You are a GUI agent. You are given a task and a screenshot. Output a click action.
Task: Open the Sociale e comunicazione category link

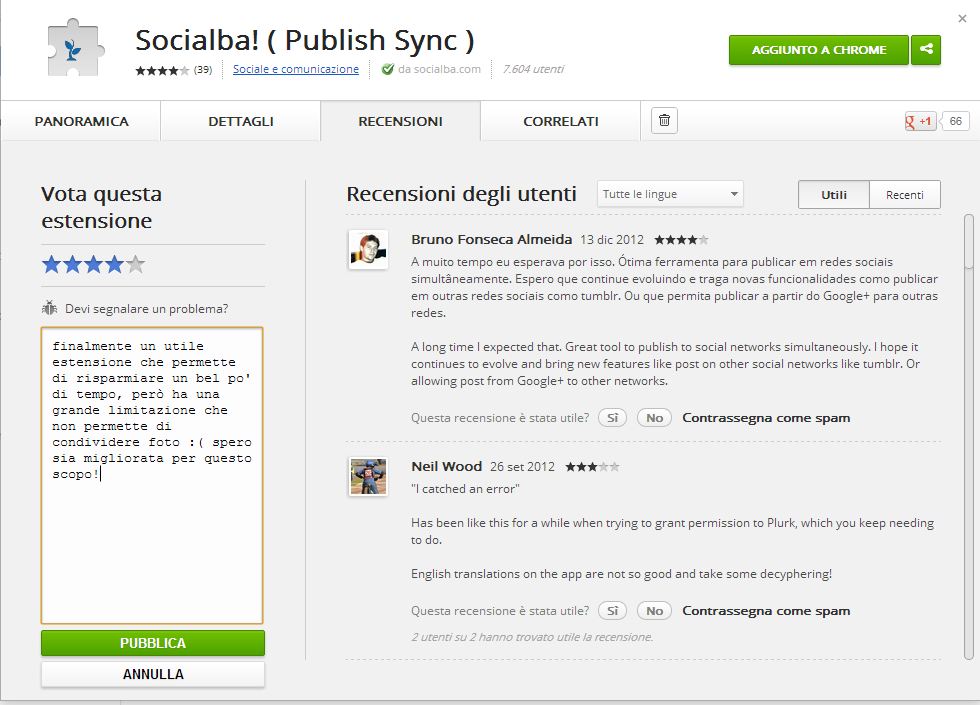296,69
